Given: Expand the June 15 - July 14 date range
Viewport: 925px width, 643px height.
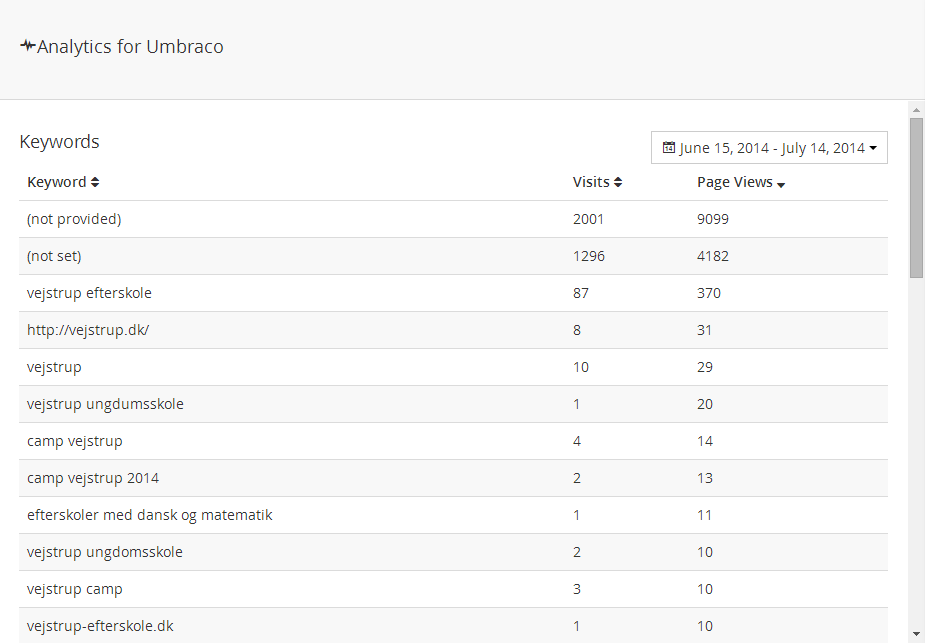Looking at the screenshot, I should [x=771, y=148].
